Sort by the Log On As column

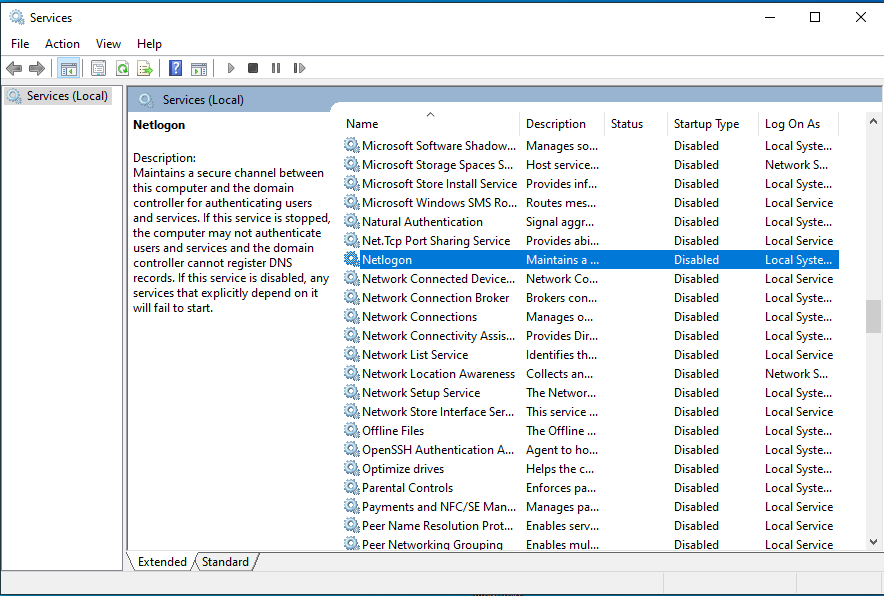click(x=792, y=124)
